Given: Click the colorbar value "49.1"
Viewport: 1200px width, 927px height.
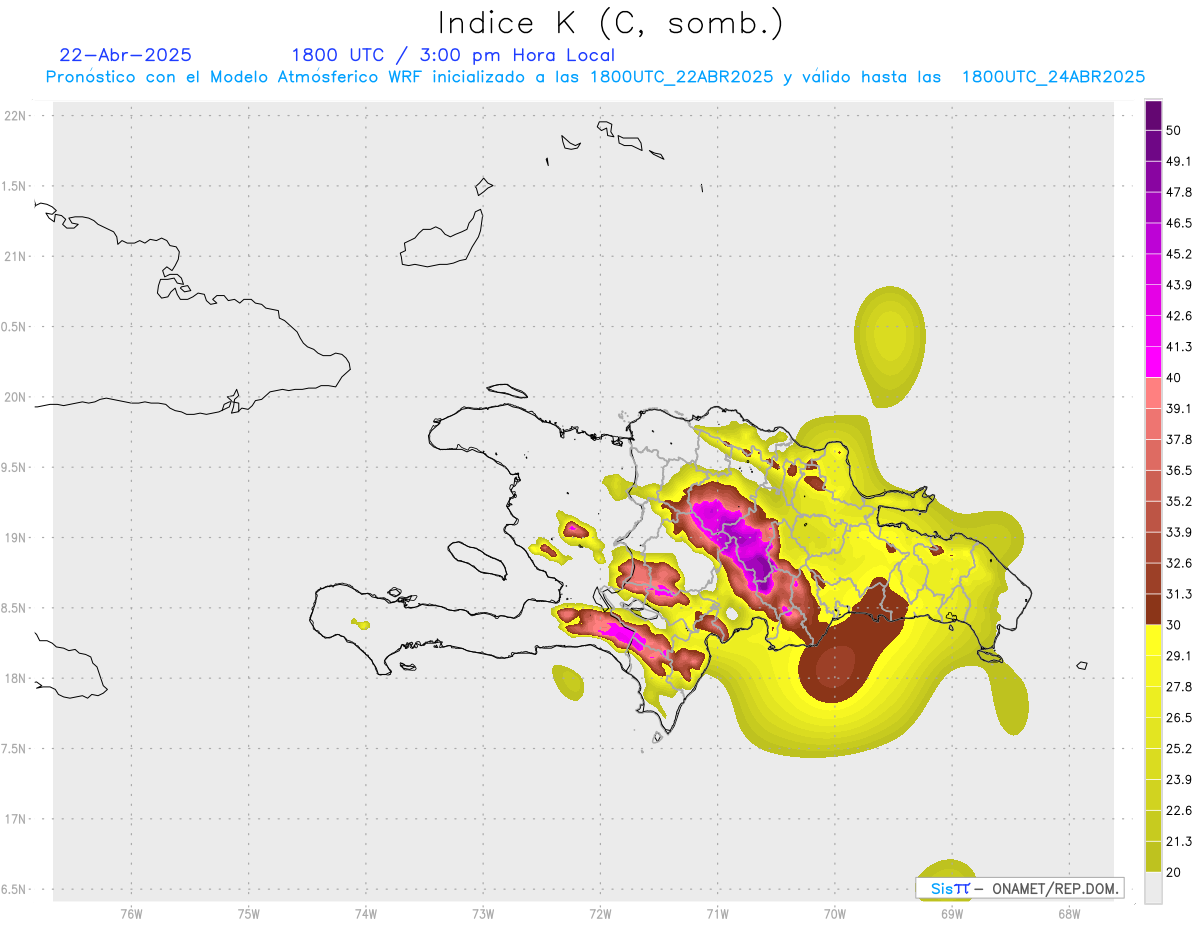Looking at the screenshot, I should (x=1178, y=161).
